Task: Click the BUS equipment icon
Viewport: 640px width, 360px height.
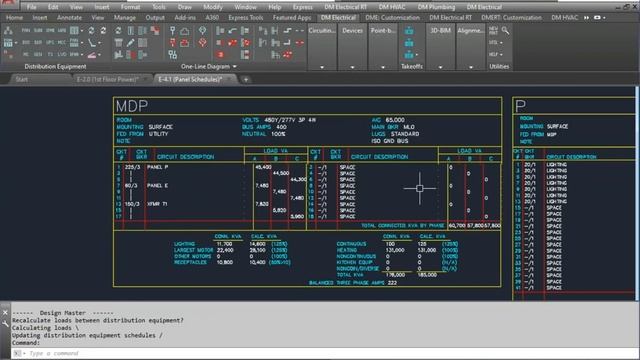Action: click(25, 42)
